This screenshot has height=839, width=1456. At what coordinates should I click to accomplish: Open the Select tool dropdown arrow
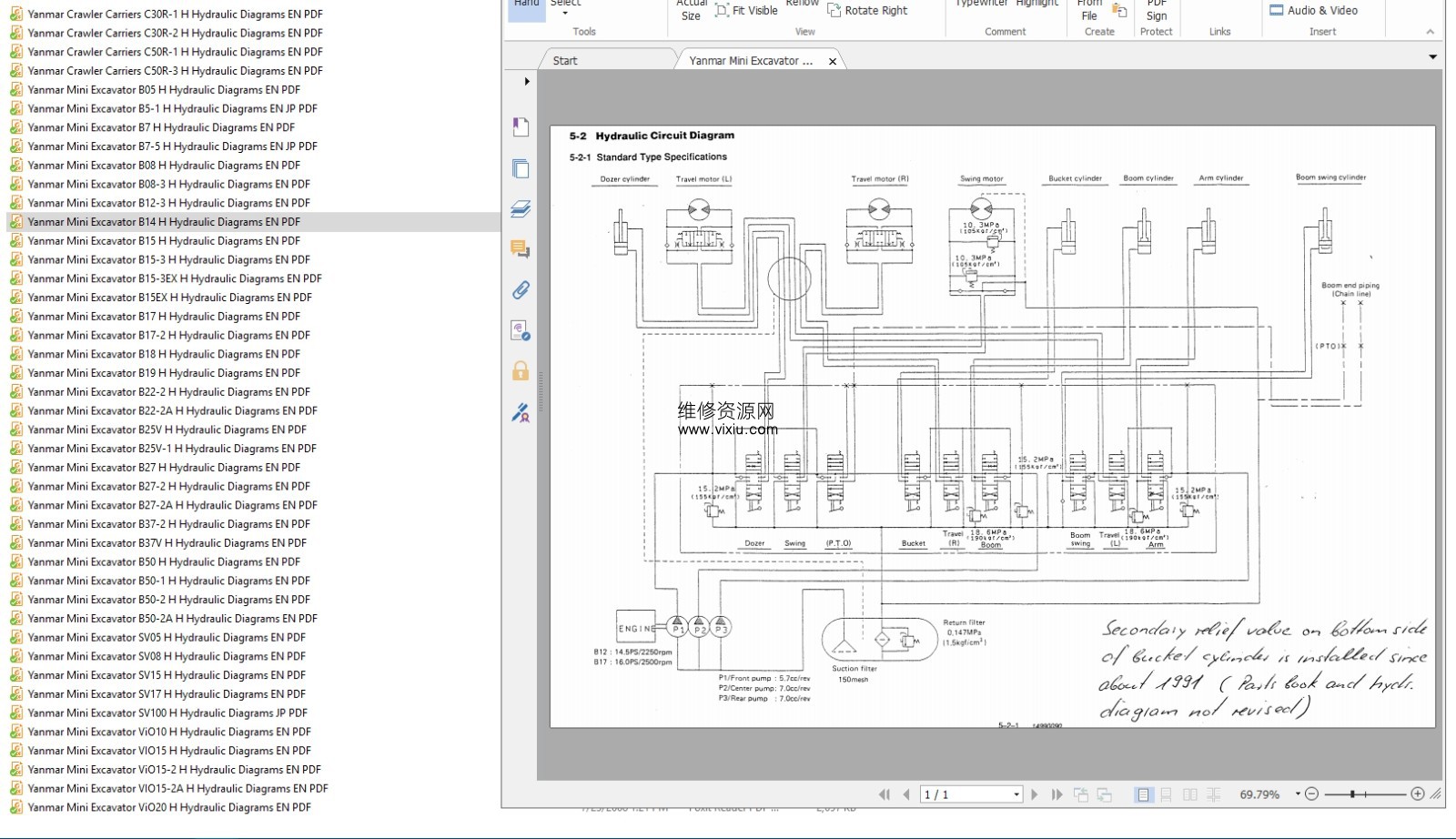coord(565,14)
